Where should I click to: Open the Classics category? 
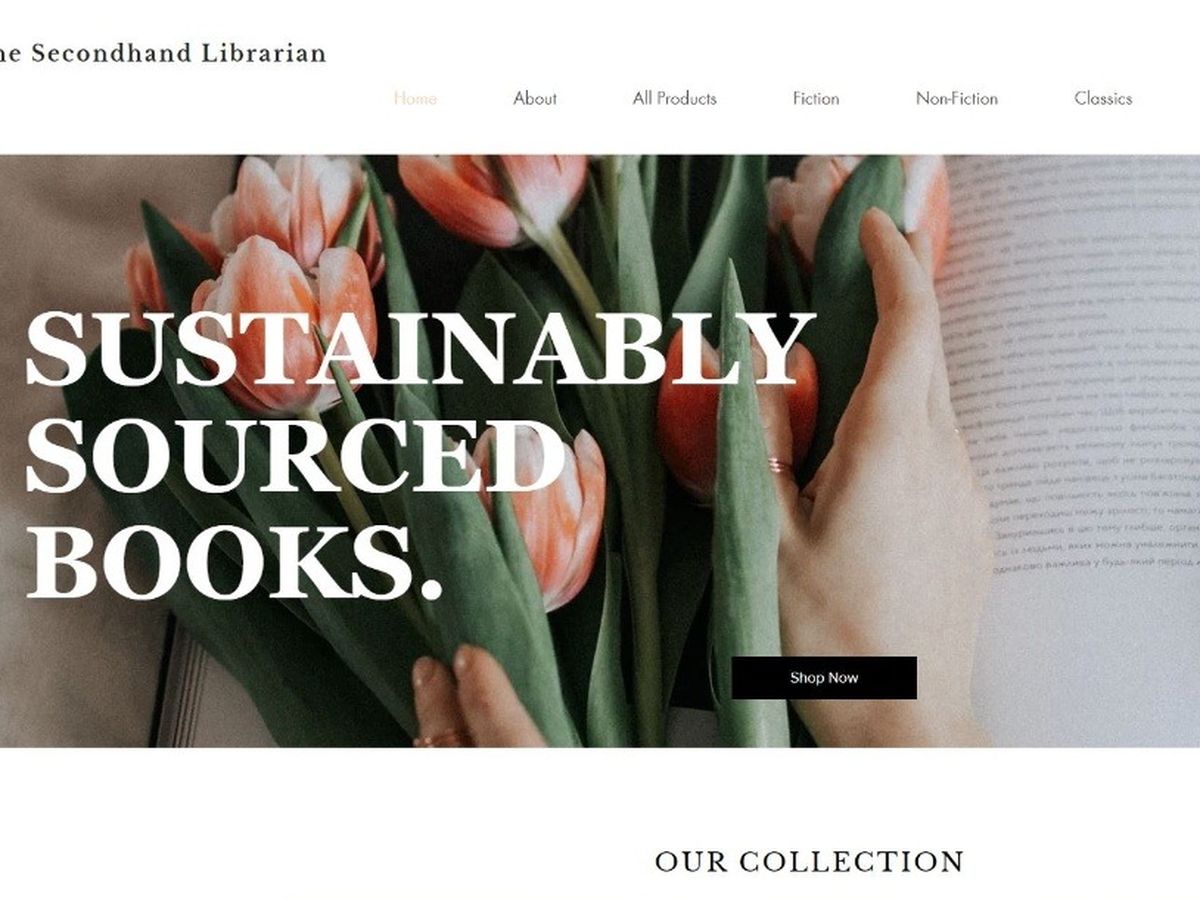pyautogui.click(x=1103, y=98)
